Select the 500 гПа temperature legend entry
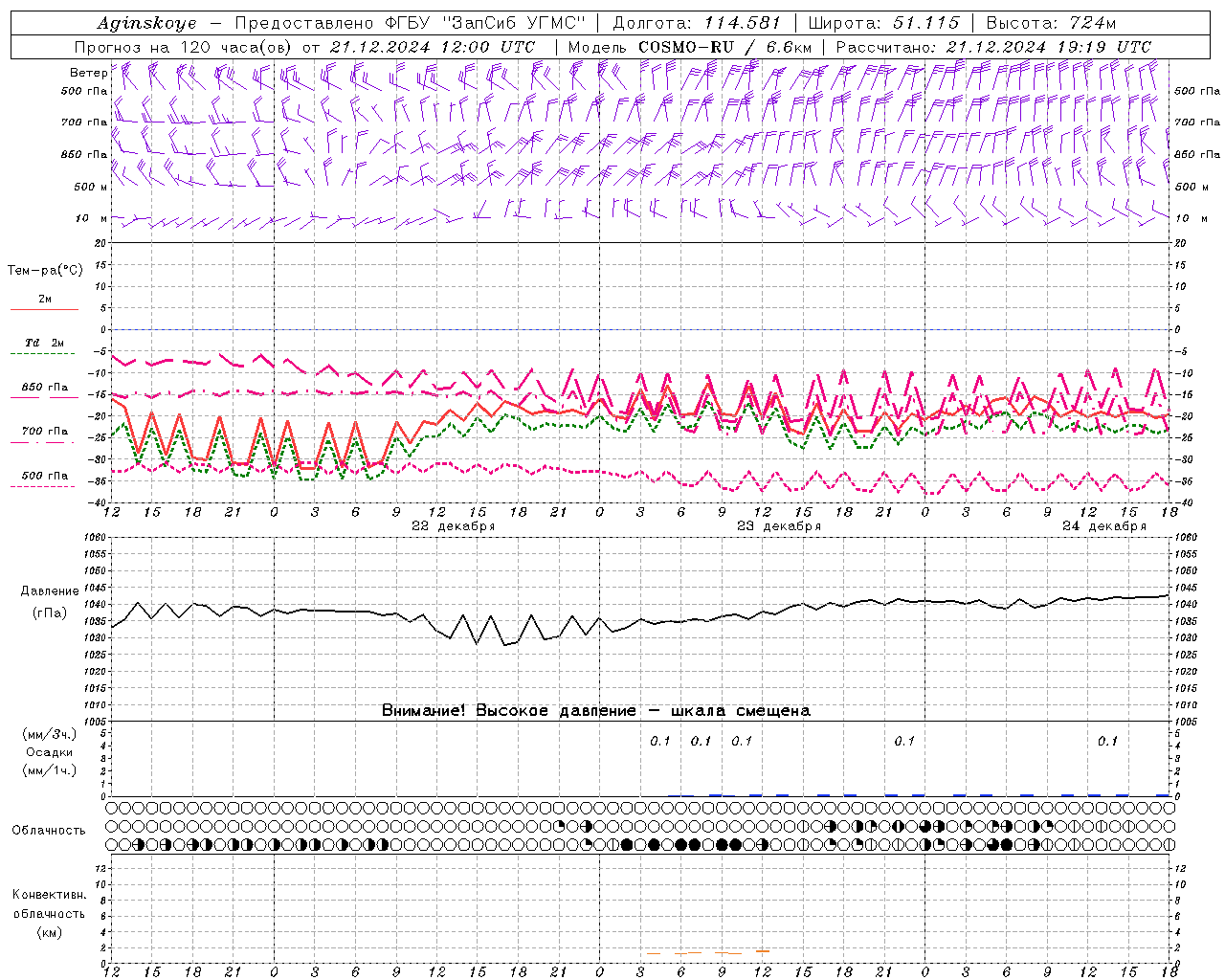Viewport: 1225px width, 980px height. 44,478
